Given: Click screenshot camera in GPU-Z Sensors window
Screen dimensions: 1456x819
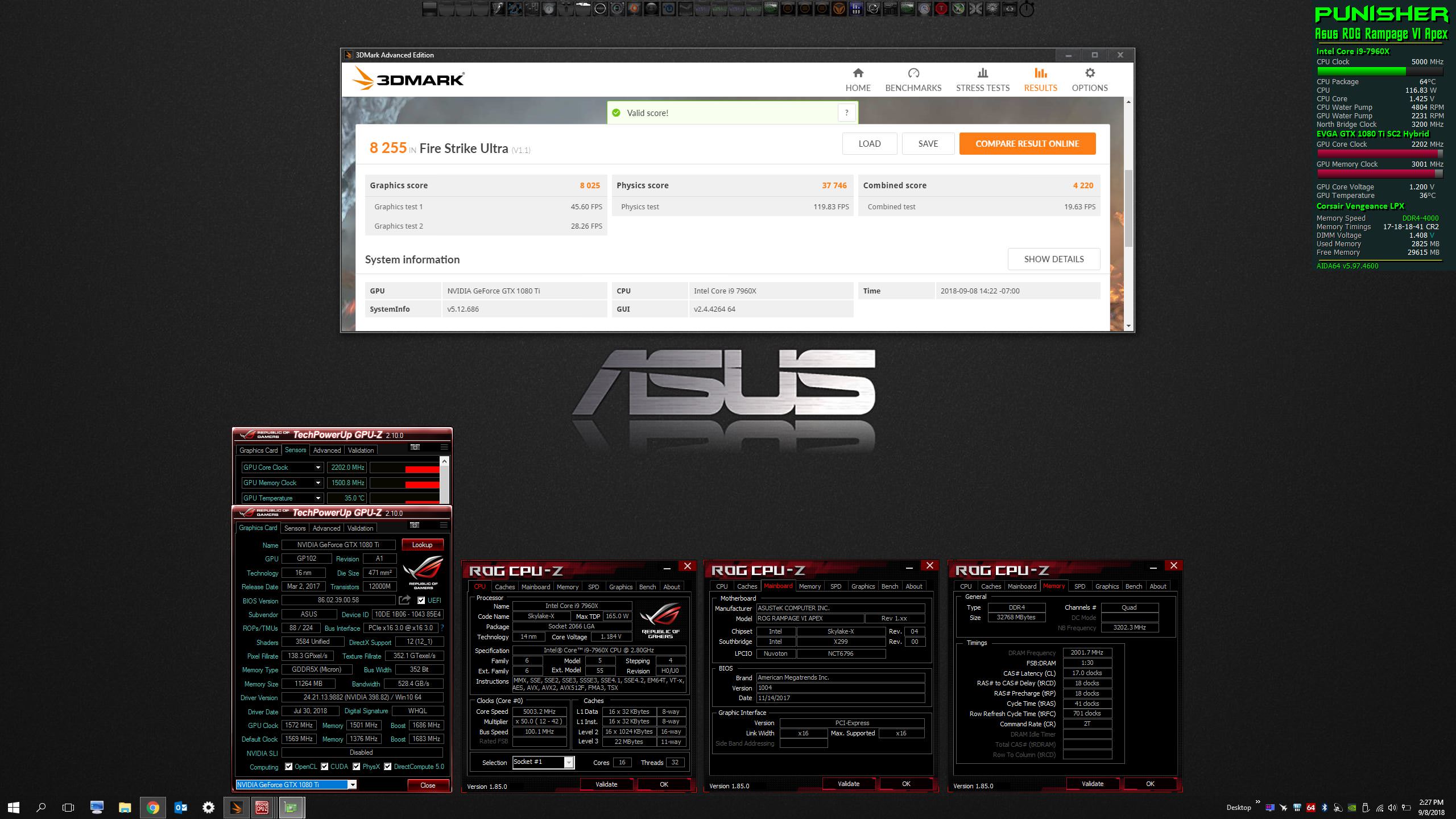Looking at the screenshot, I should point(415,448).
